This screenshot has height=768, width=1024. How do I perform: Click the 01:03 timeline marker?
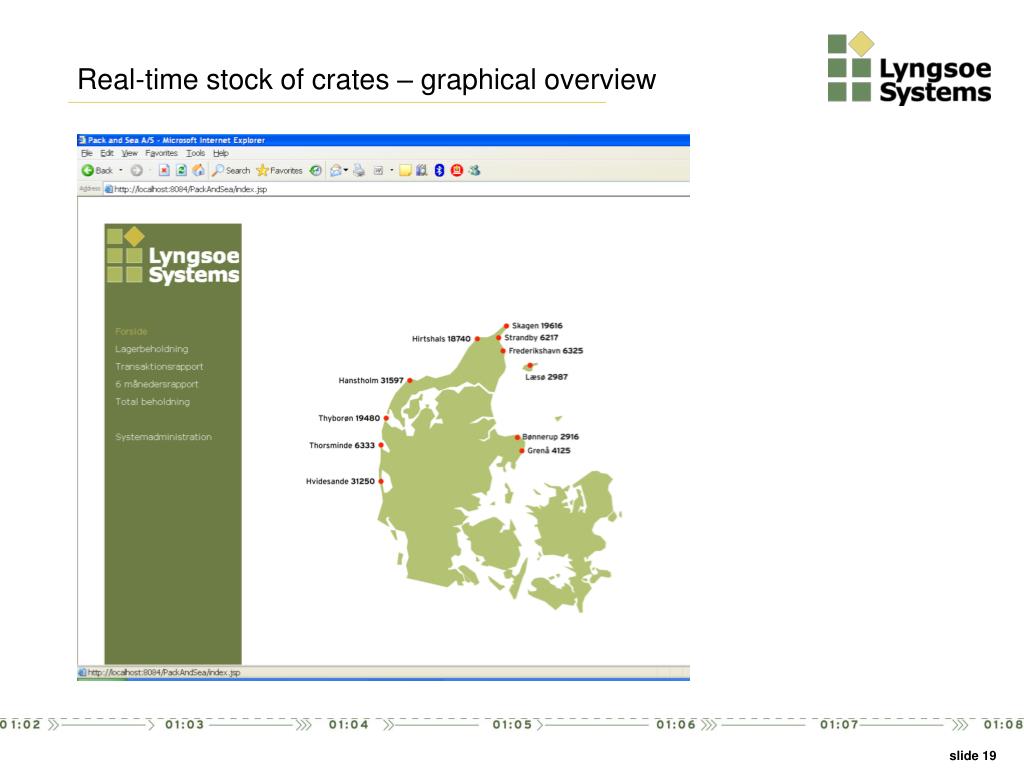(185, 725)
